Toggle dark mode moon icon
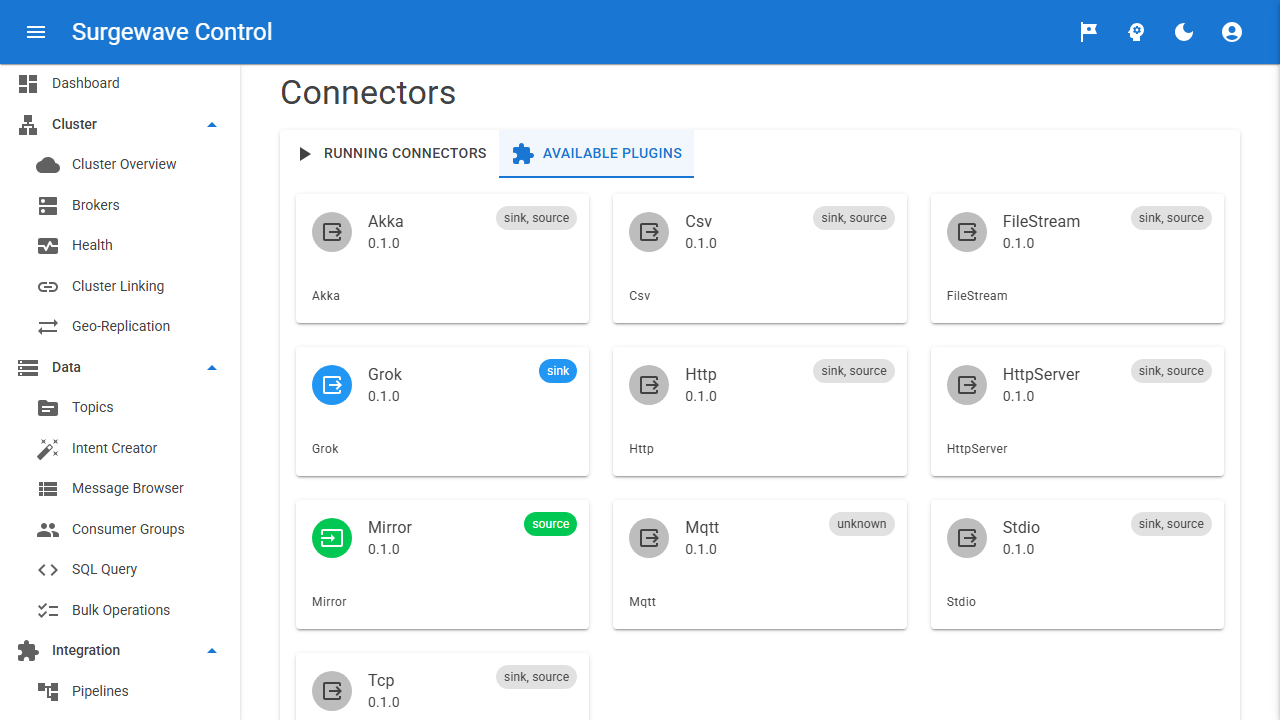Screen dimensions: 1280x720 1184,32
